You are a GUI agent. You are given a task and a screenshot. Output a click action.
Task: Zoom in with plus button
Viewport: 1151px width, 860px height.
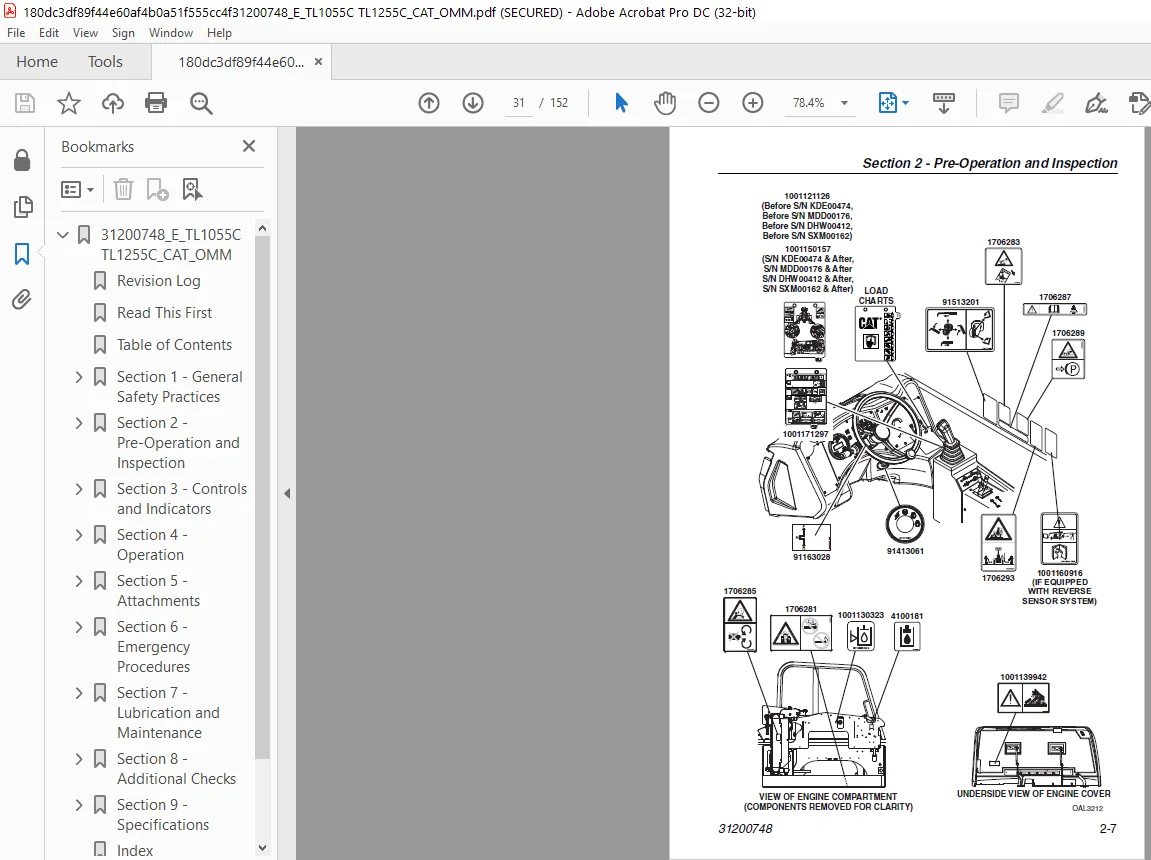click(x=752, y=103)
